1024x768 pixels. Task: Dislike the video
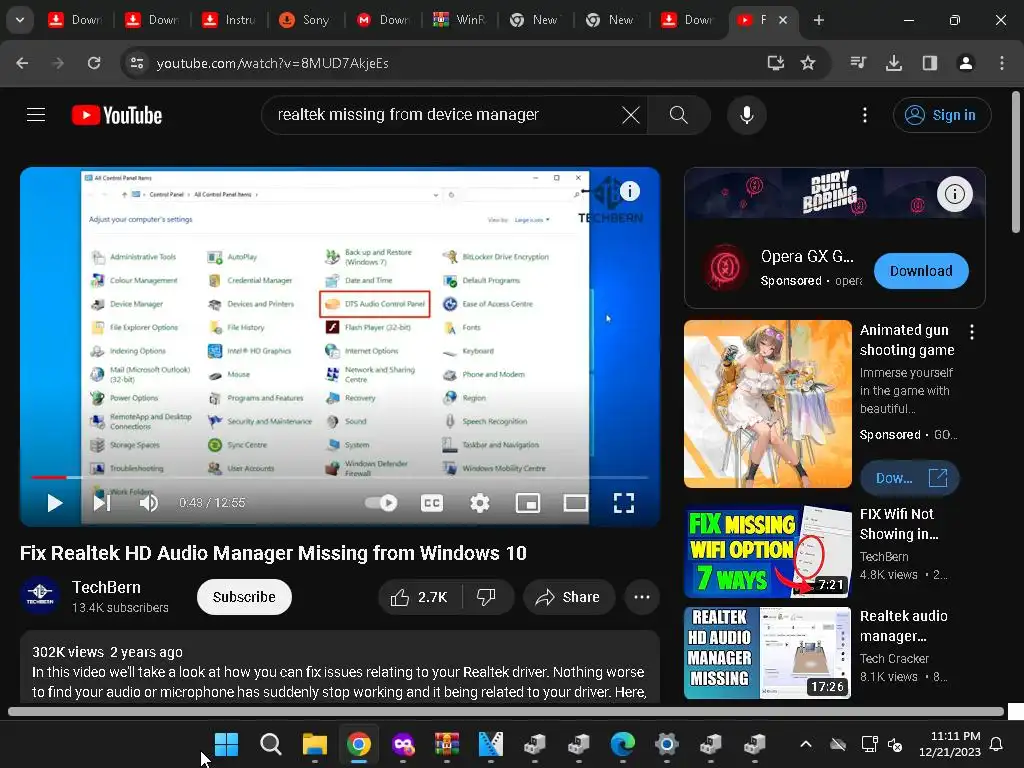tap(487, 597)
